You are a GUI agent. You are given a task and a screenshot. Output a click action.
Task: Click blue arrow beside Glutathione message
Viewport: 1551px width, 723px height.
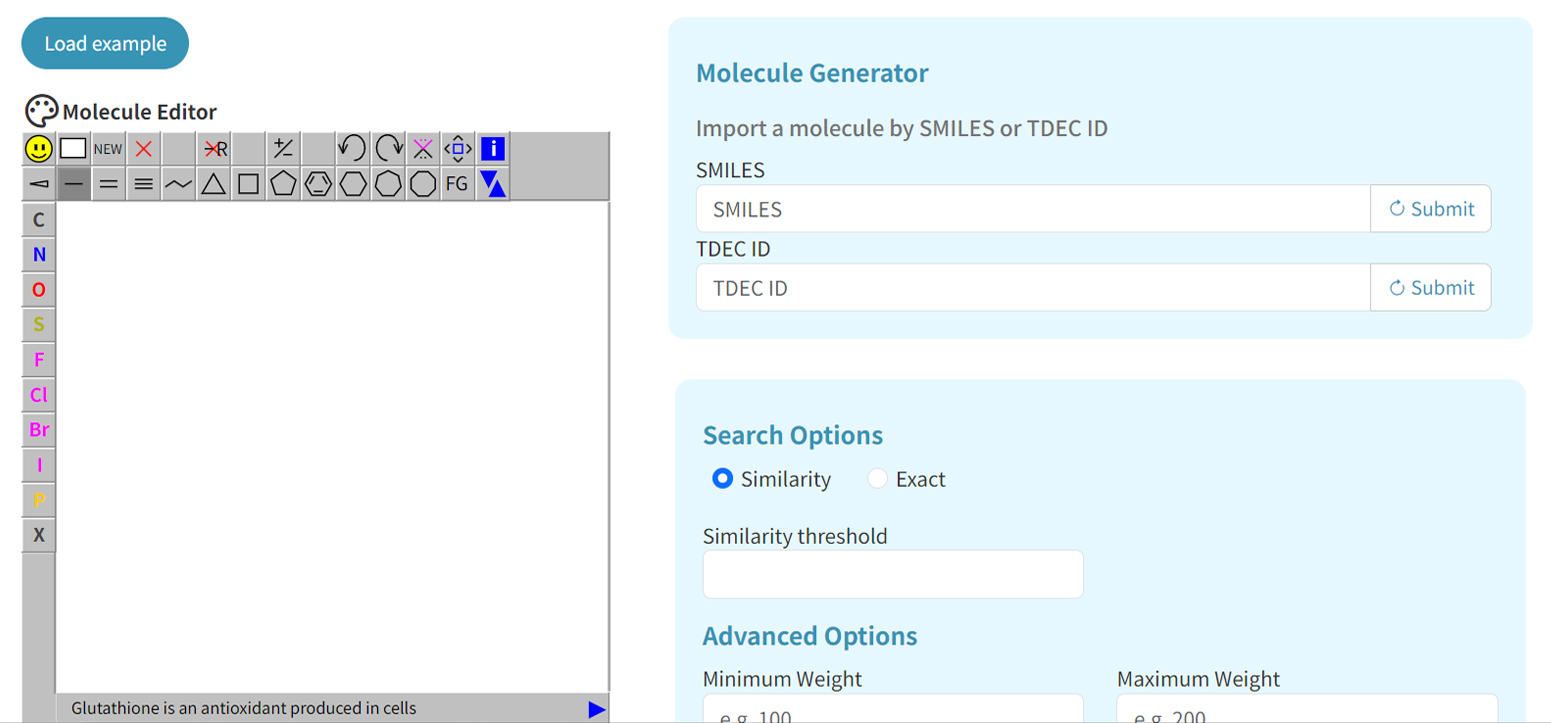pos(597,709)
